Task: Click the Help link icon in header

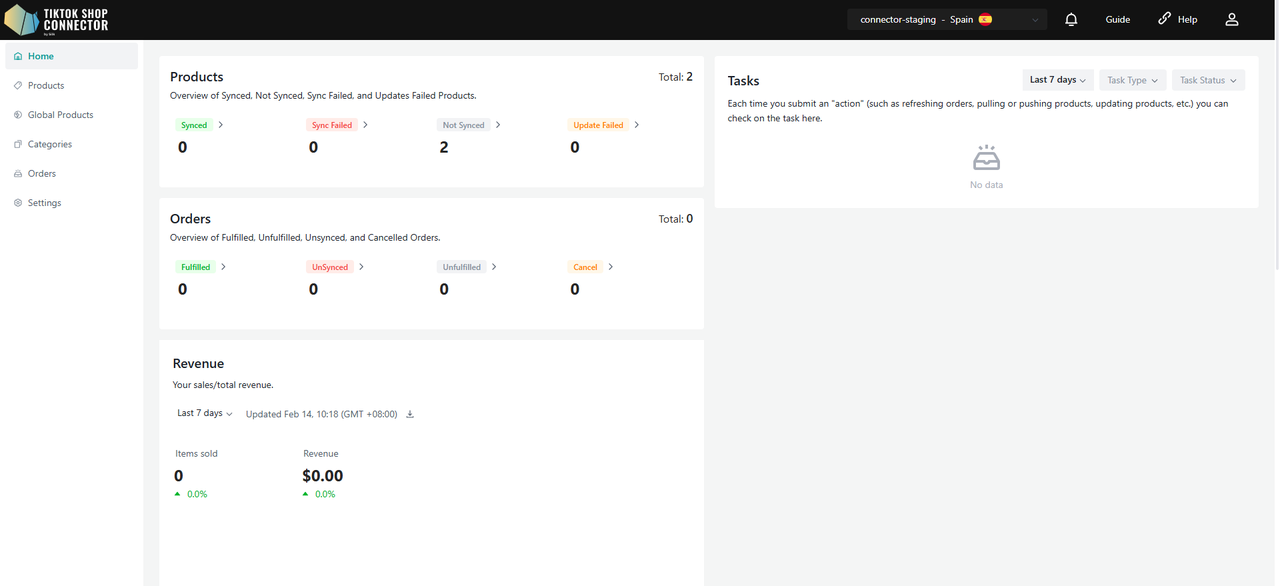Action: click(1164, 19)
